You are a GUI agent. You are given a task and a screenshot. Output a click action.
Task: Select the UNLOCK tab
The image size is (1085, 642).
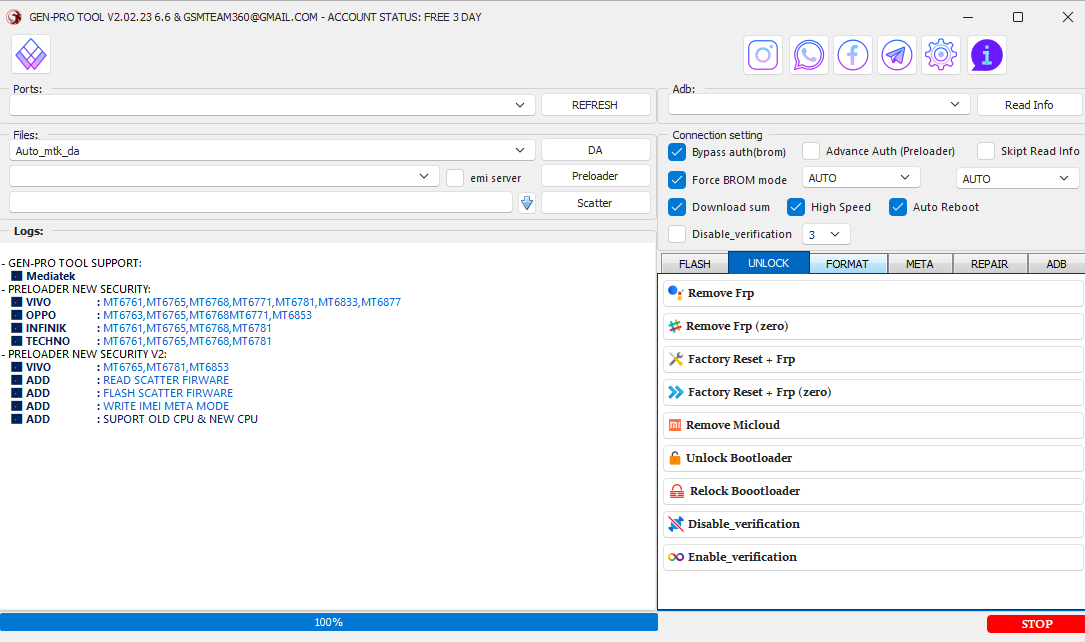[768, 263]
